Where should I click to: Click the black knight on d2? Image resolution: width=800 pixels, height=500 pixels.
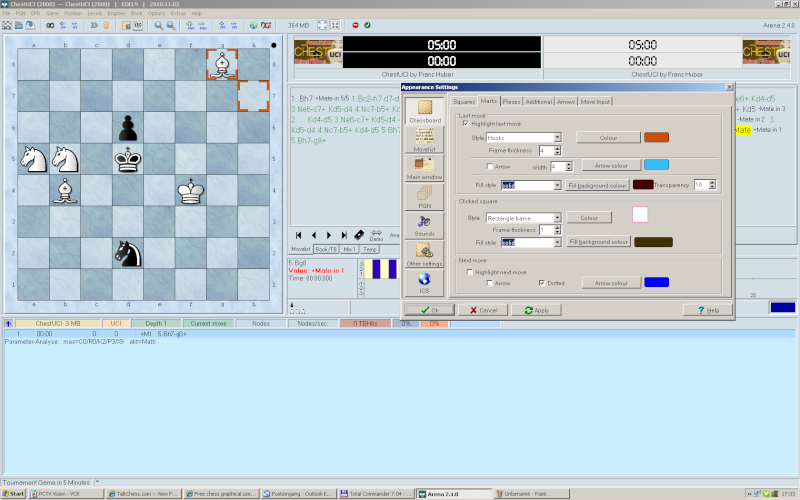tap(128, 254)
